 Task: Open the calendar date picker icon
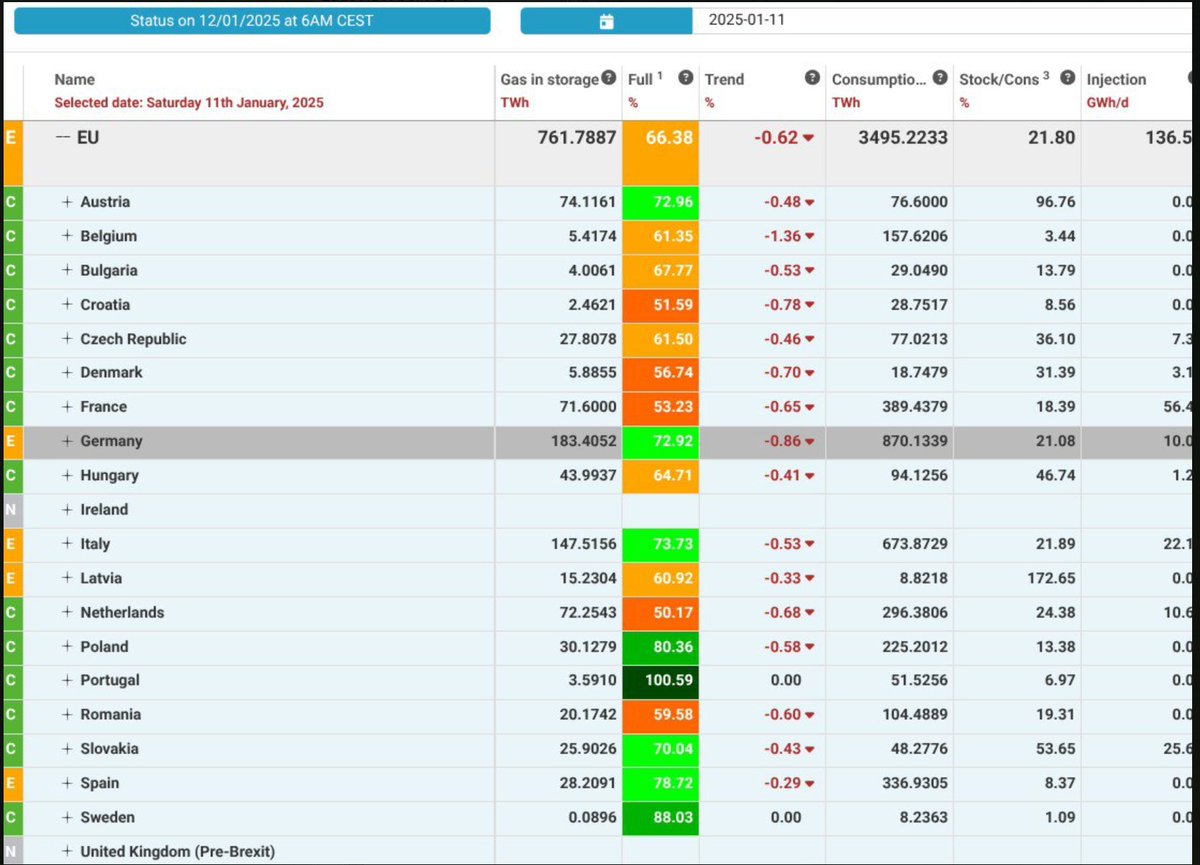pyautogui.click(x=606, y=21)
